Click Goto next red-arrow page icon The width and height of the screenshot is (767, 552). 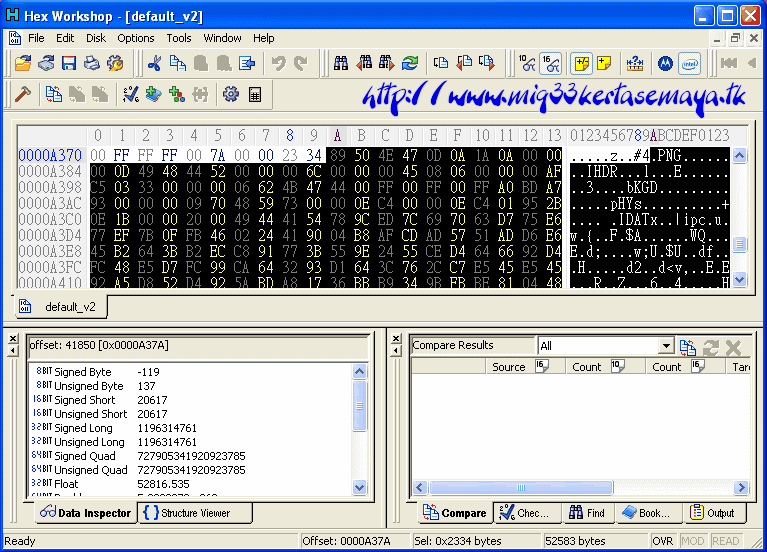tap(487, 63)
